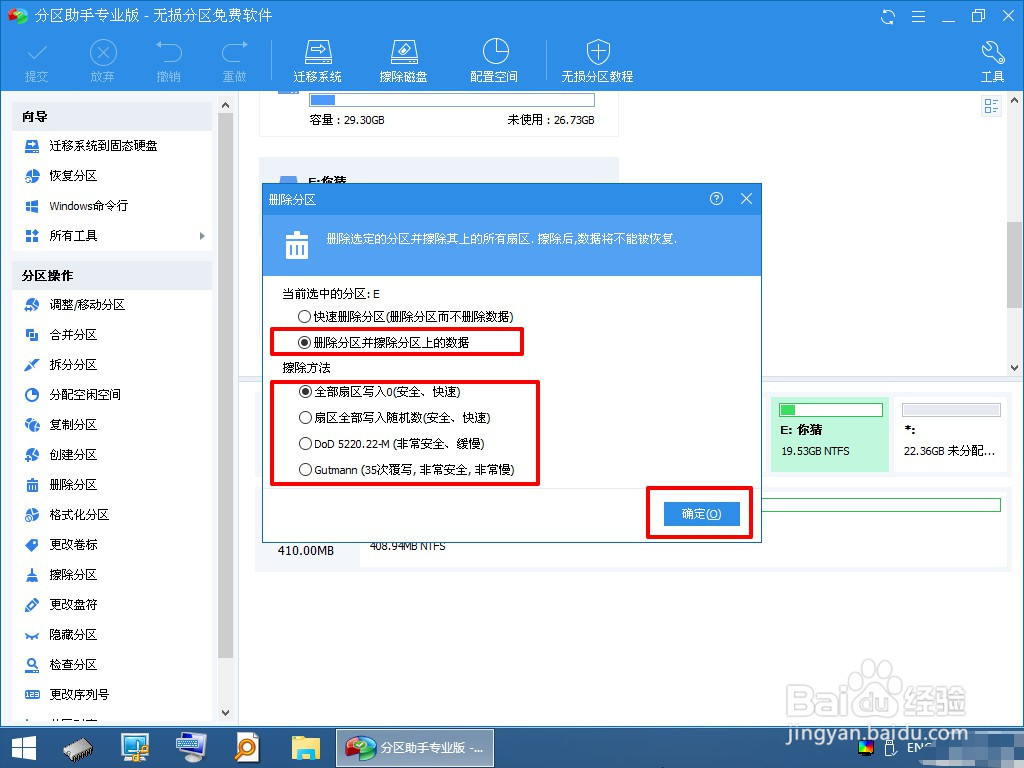Click the 重做 (redo) toolbar icon
The image size is (1024, 768).
coord(234,62)
